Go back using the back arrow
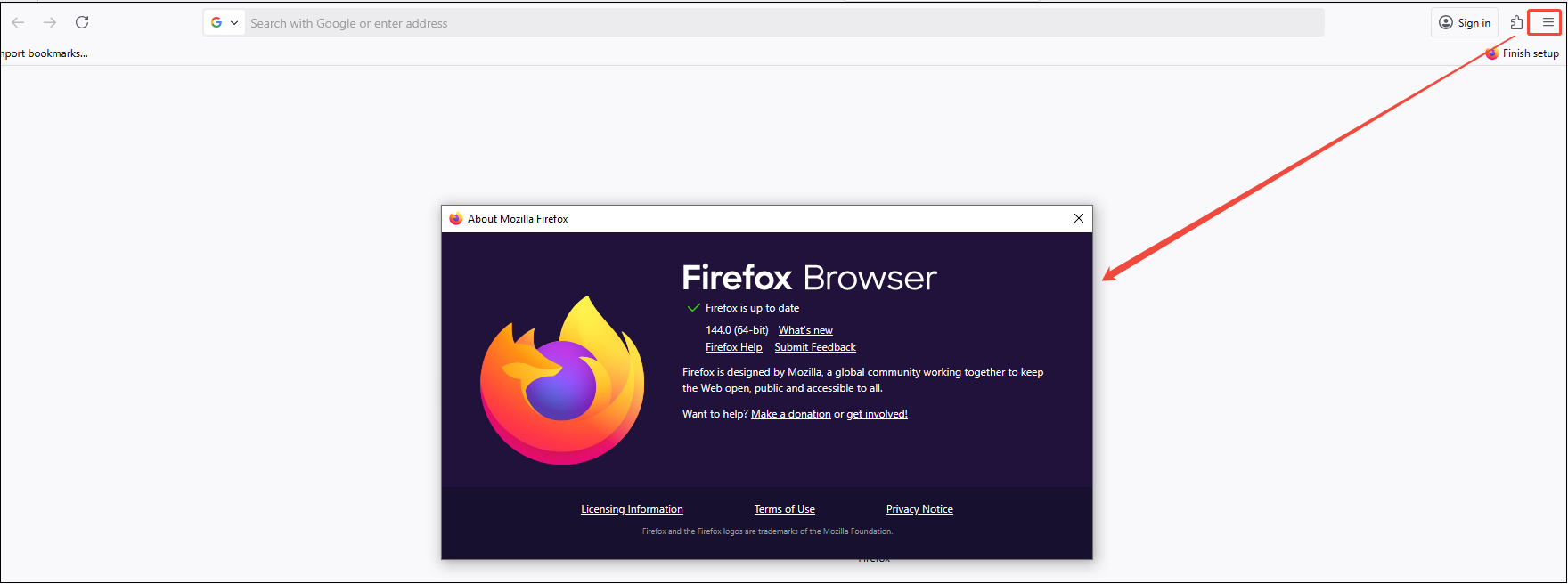The width and height of the screenshot is (1568, 584). [18, 22]
